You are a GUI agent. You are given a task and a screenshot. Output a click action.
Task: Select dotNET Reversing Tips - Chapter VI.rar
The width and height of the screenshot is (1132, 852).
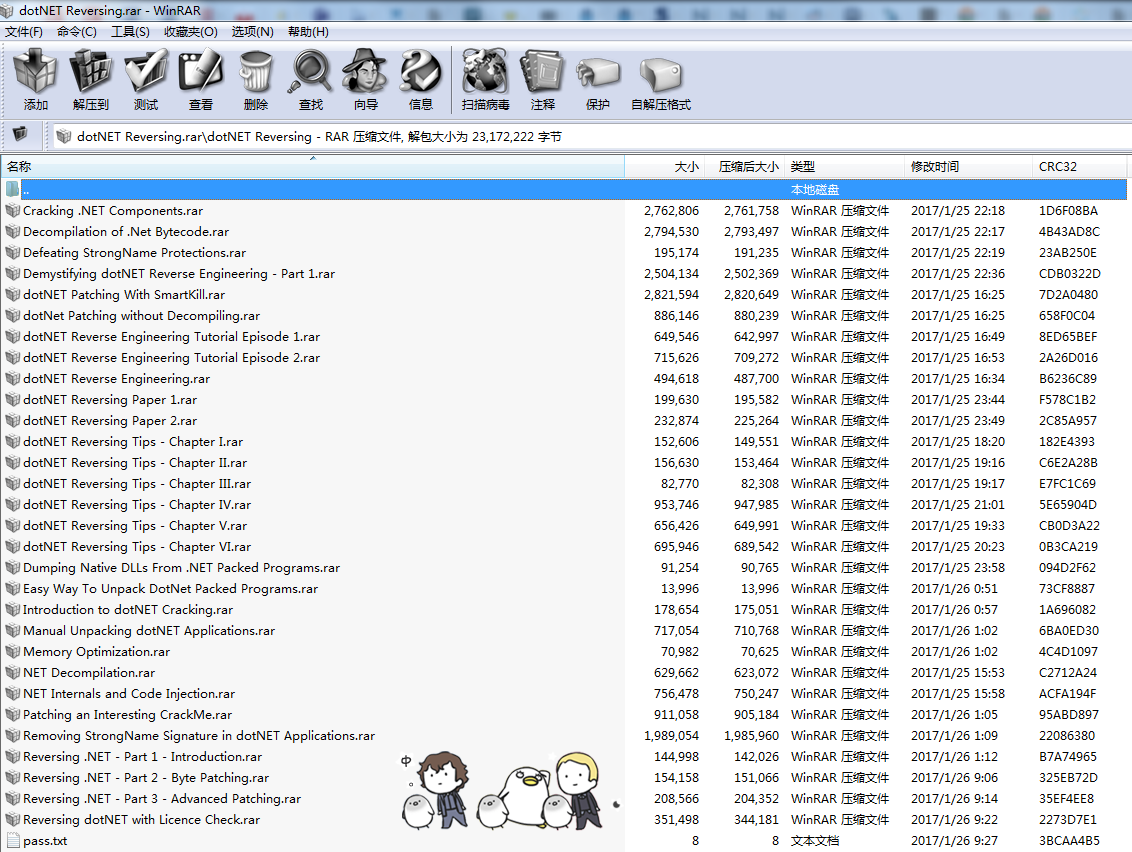click(x=137, y=547)
